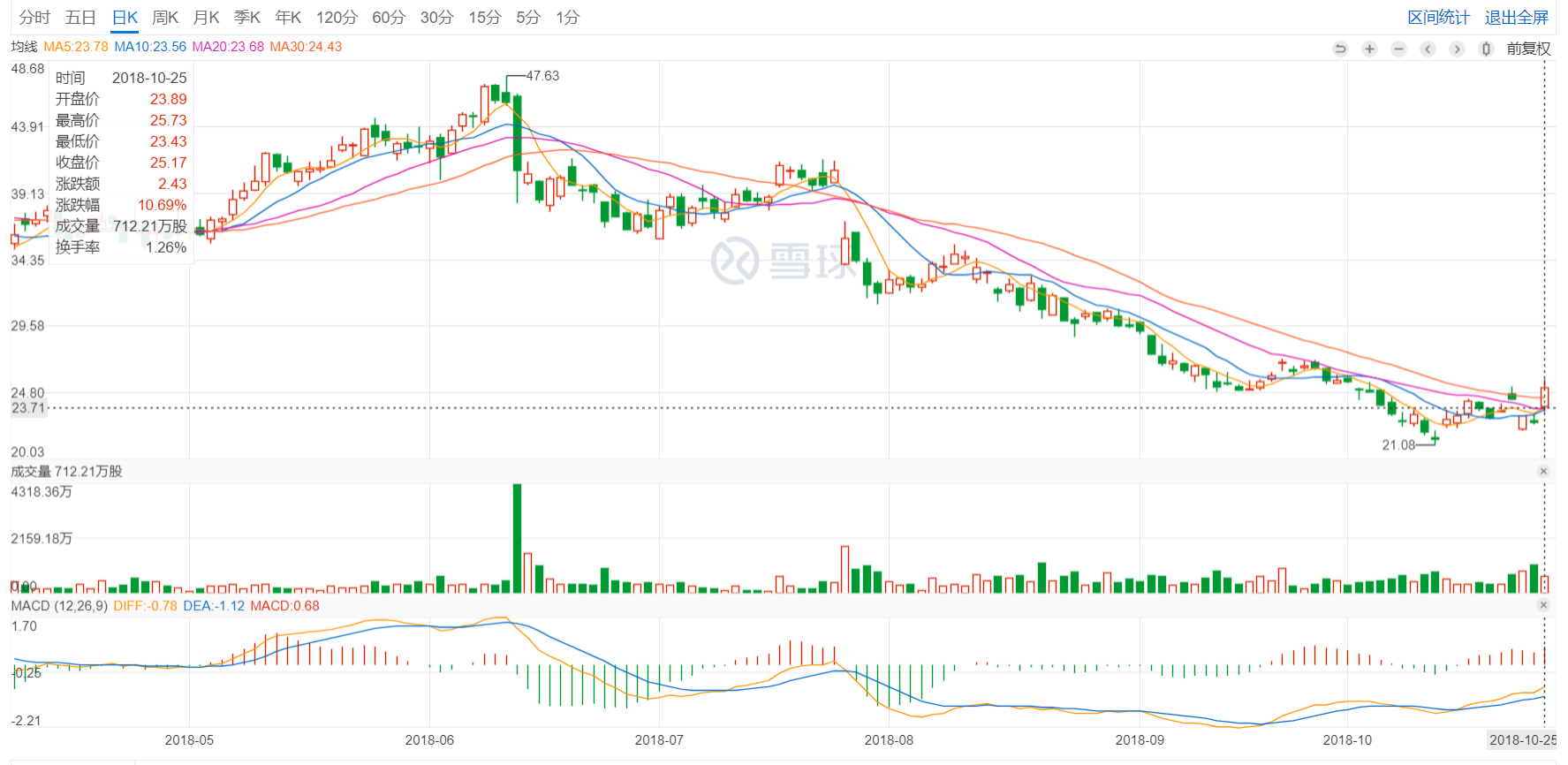Switch to the 年K tab

(x=288, y=18)
